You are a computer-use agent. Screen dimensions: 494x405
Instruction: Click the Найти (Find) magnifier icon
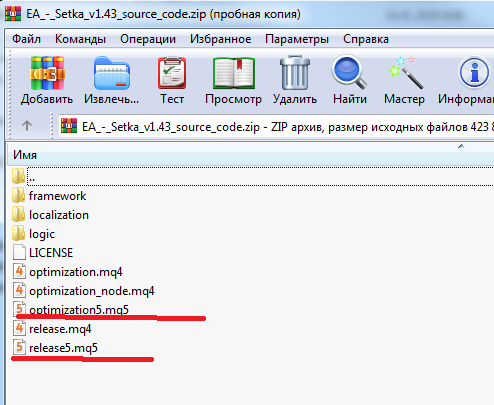349,72
